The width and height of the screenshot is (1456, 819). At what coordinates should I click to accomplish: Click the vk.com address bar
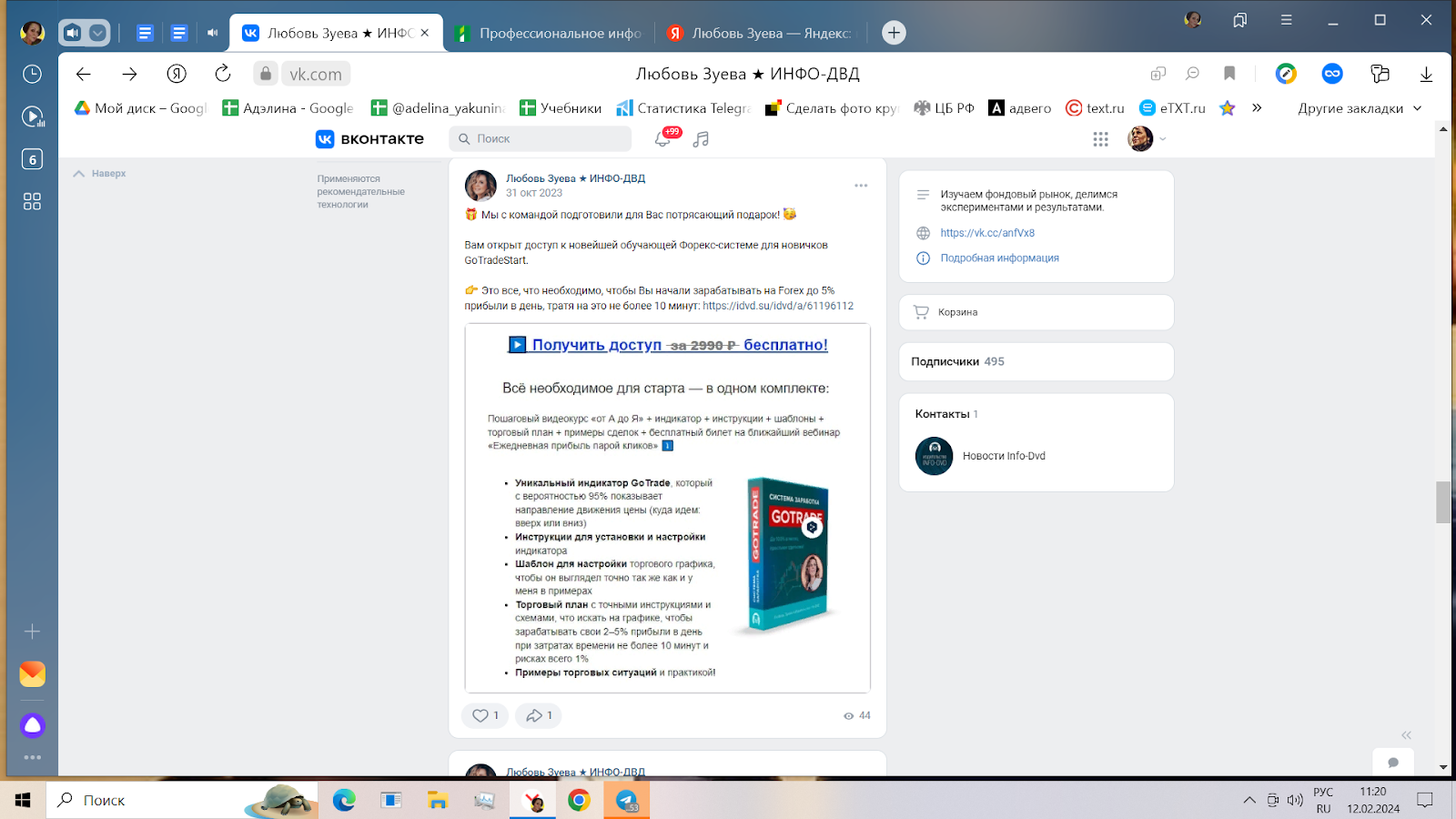click(316, 74)
